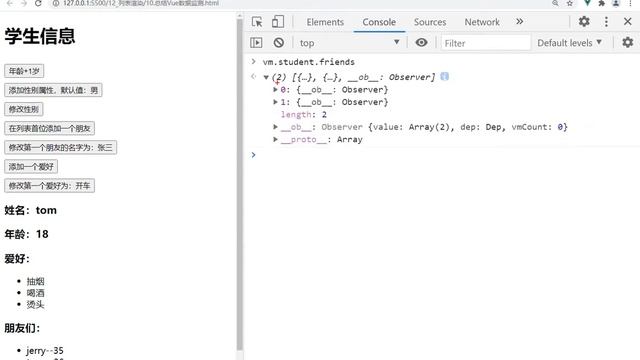Click the 添加一个爱好 button
The height and width of the screenshot is (360, 640).
(31, 167)
